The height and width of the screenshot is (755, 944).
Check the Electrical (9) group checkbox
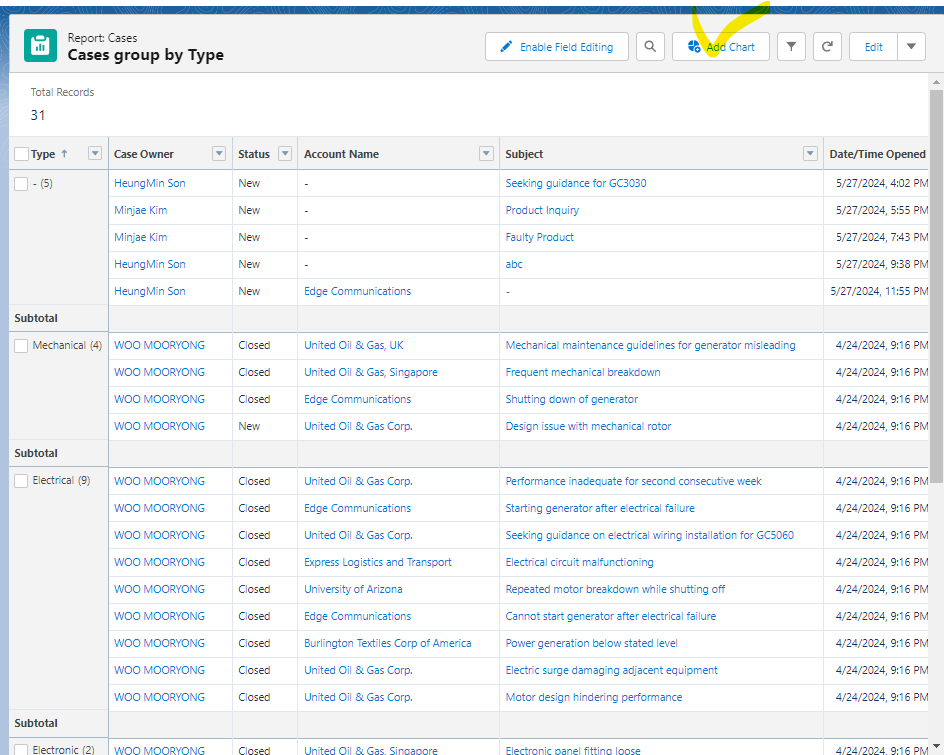click(21, 480)
